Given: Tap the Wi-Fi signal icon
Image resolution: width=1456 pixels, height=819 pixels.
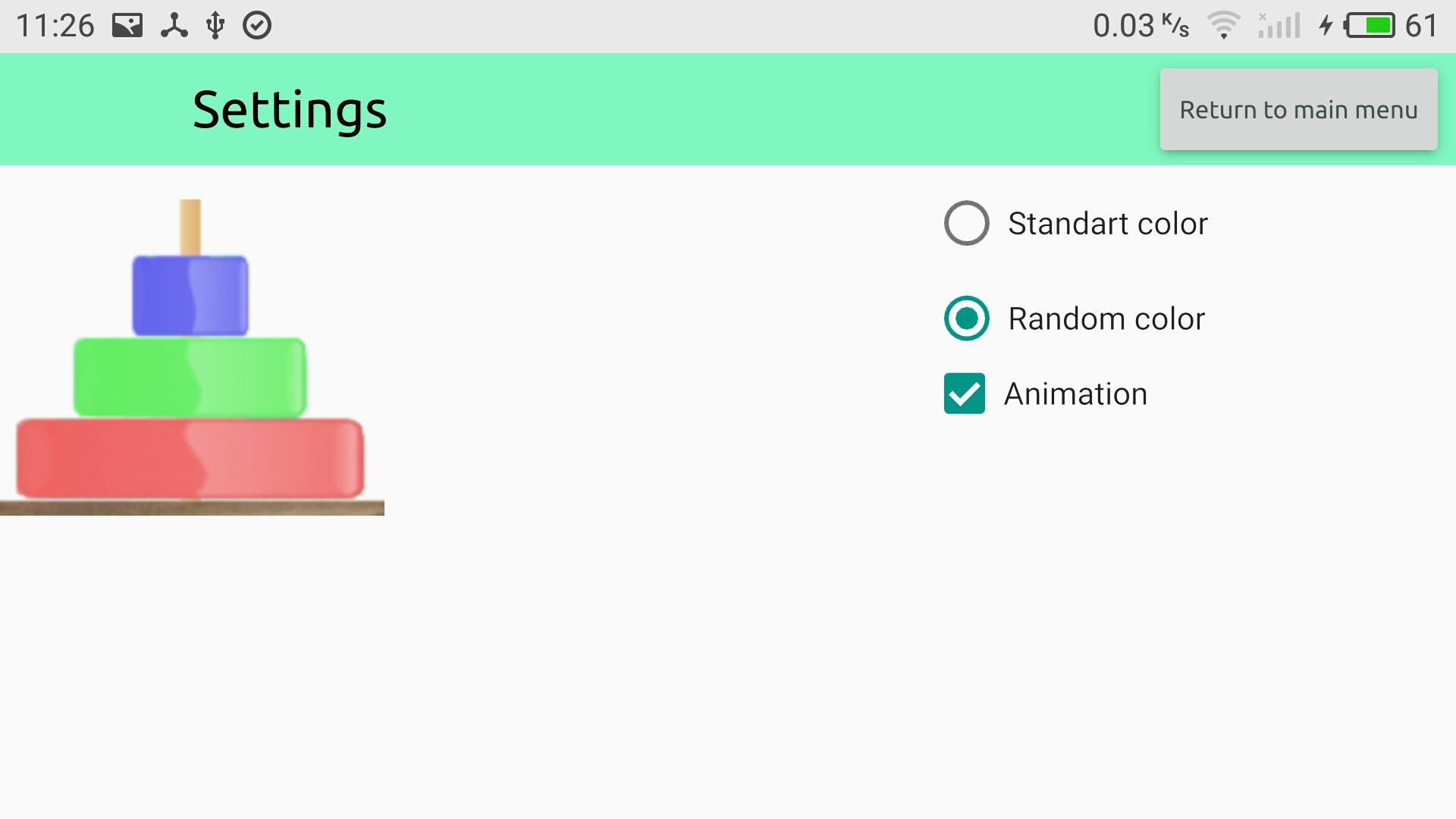Looking at the screenshot, I should tap(1223, 26).
